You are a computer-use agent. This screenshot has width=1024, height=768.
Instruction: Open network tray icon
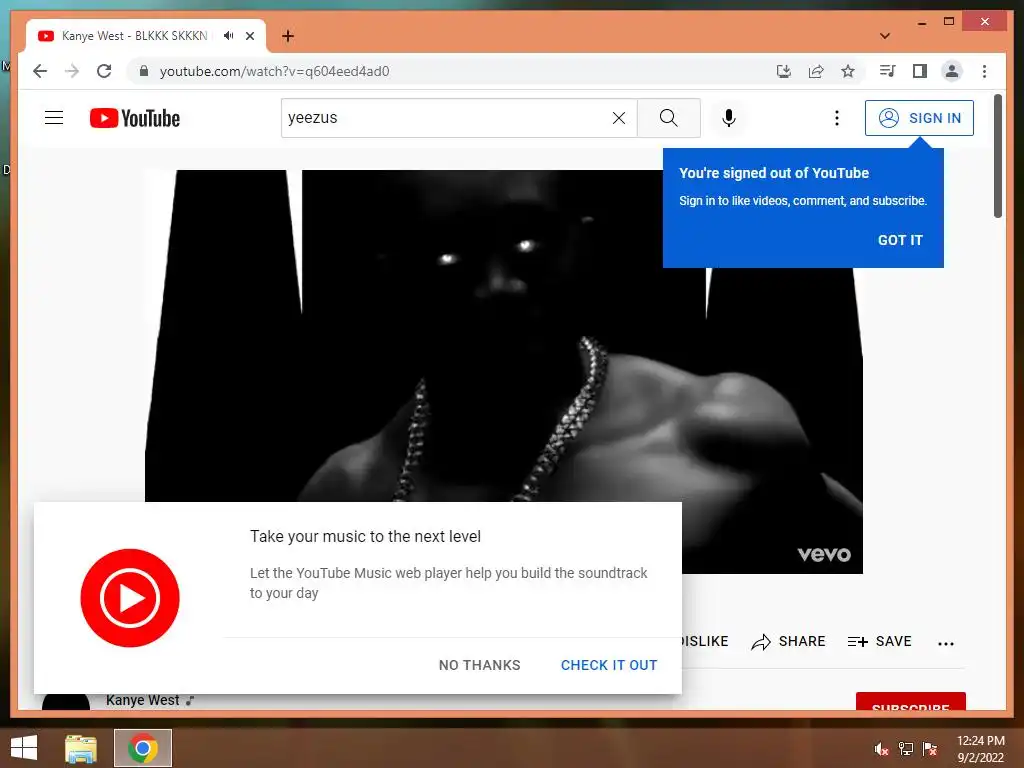[906, 749]
